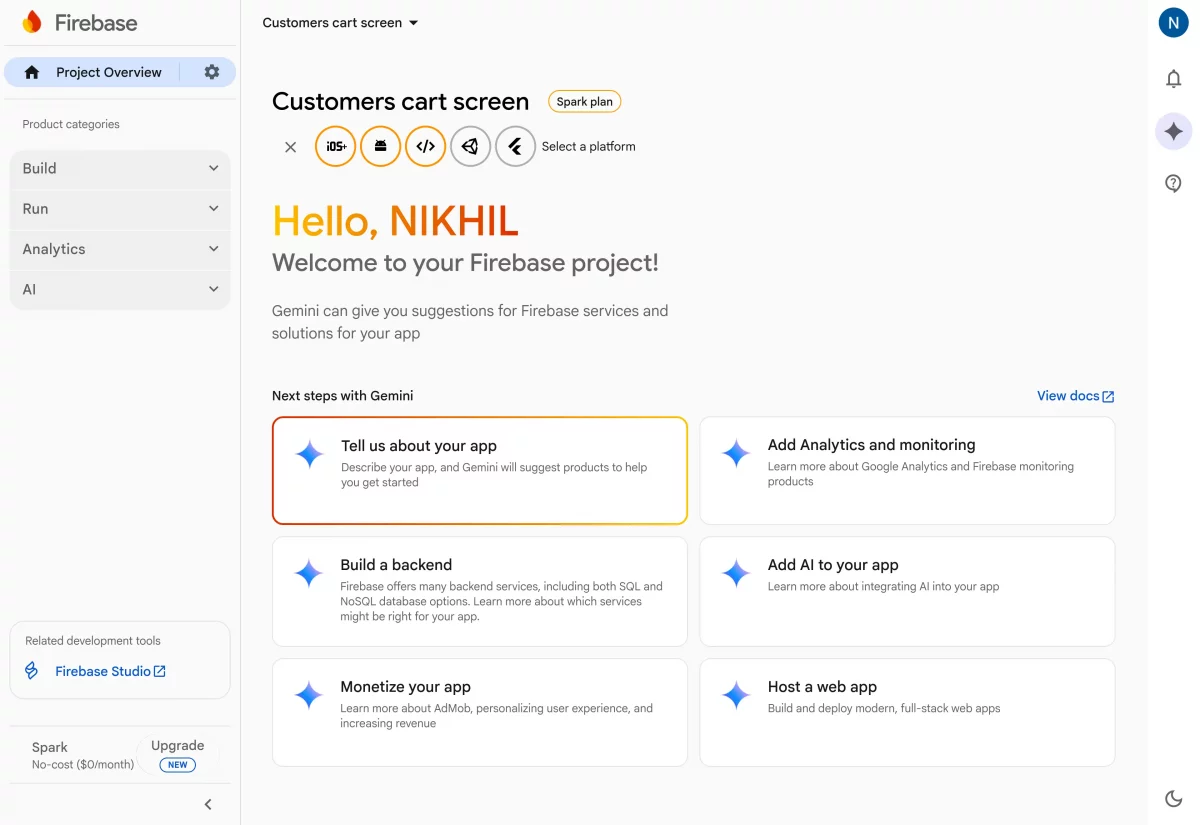Open the Customers cart screen project dropdown

[x=340, y=23]
